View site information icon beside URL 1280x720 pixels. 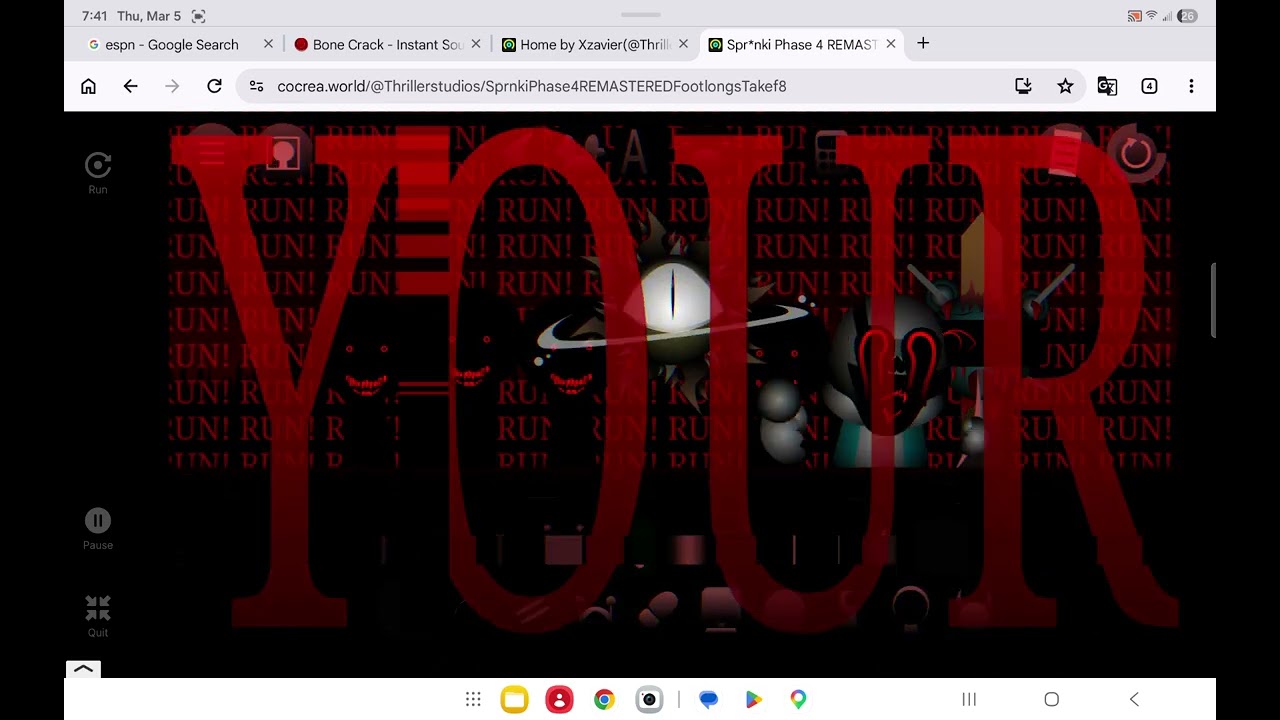click(x=257, y=86)
